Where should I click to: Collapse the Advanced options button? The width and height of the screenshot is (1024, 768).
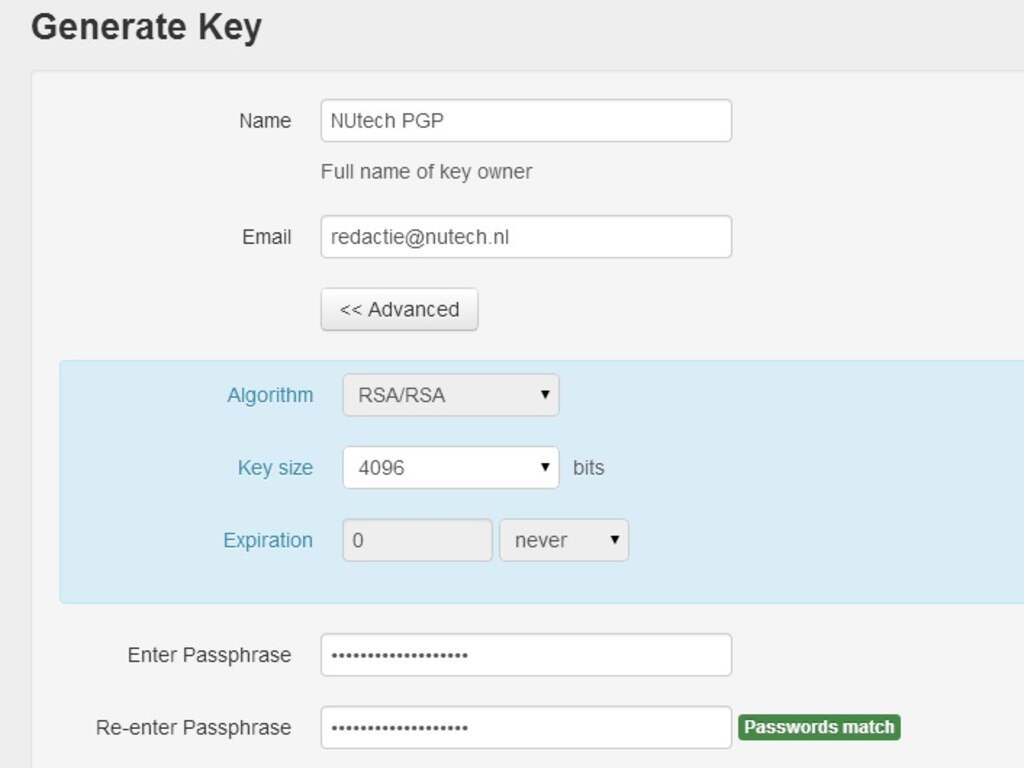tap(399, 310)
